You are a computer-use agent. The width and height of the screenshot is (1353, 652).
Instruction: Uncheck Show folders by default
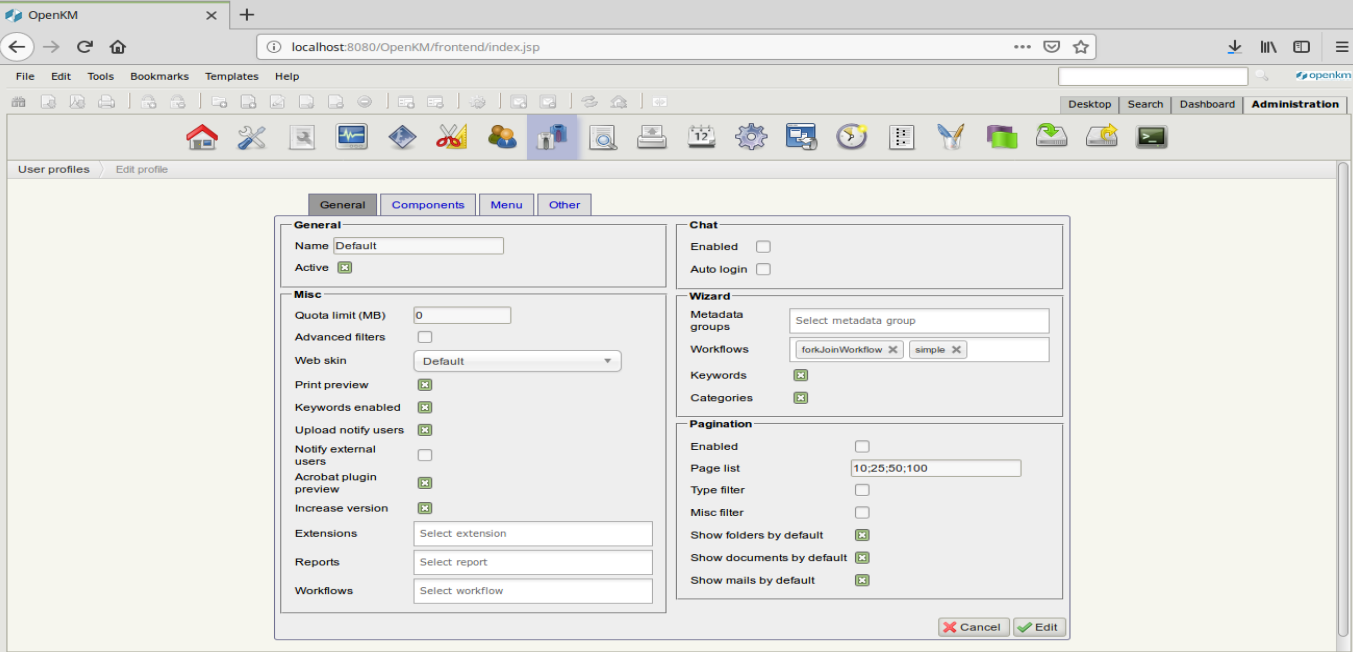click(862, 535)
